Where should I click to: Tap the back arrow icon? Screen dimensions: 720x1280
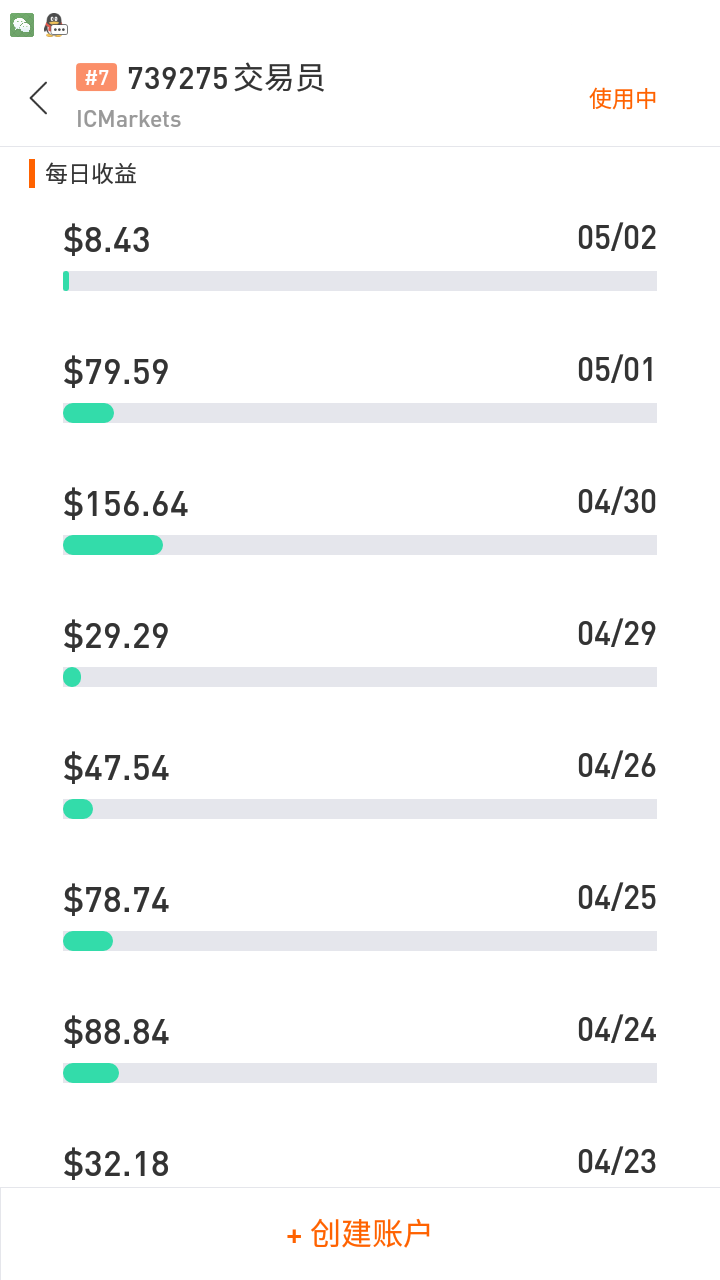(39, 98)
